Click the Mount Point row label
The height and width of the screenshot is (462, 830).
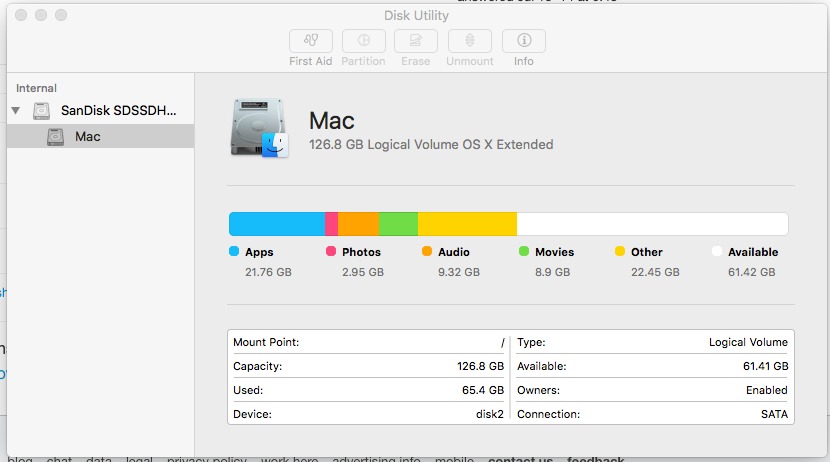(266, 342)
